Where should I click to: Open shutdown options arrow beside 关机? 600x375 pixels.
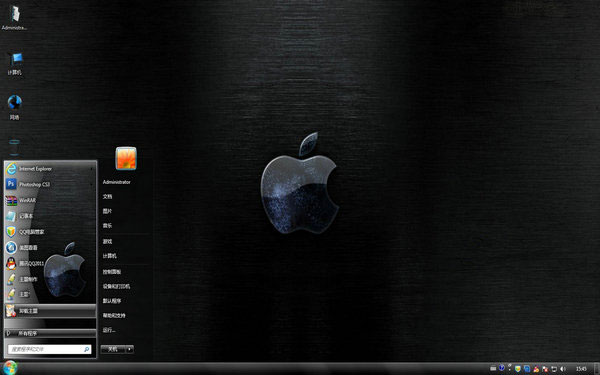pos(130,349)
